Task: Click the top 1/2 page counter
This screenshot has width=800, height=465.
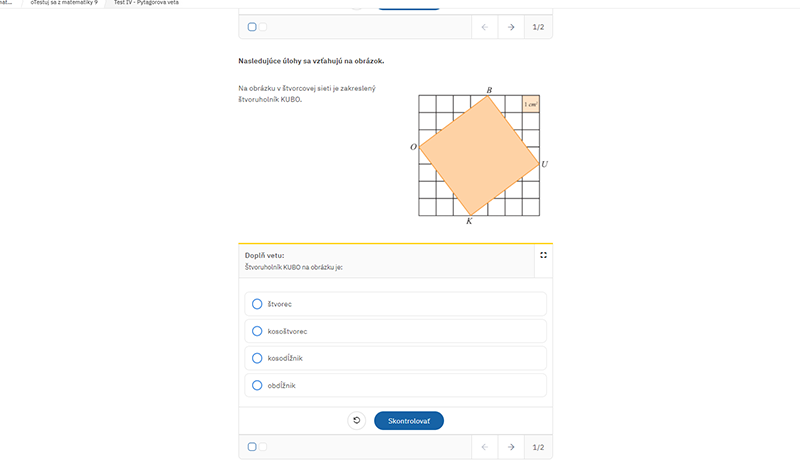Action: [538, 27]
